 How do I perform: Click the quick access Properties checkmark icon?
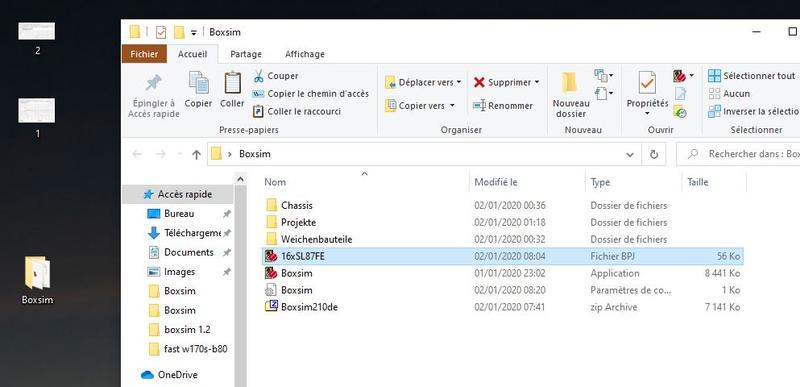pyautogui.click(x=161, y=32)
